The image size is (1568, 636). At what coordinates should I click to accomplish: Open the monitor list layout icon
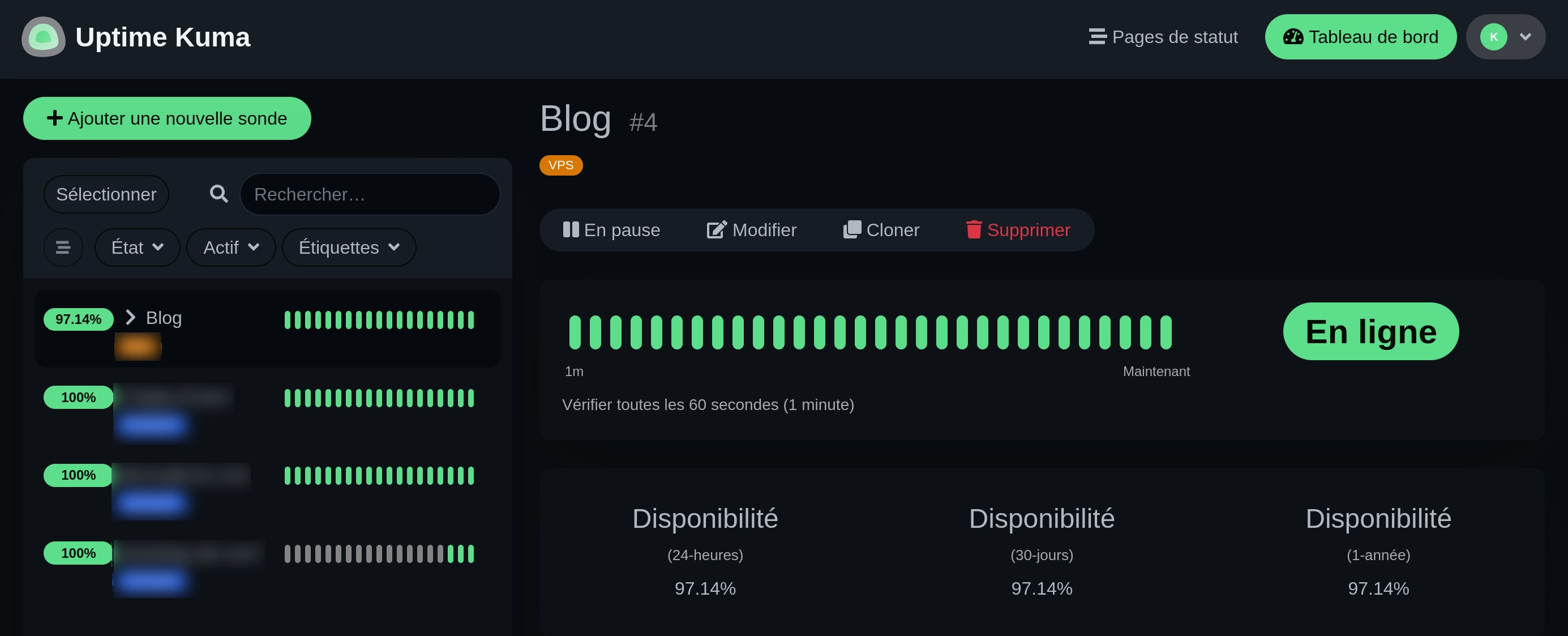(63, 247)
